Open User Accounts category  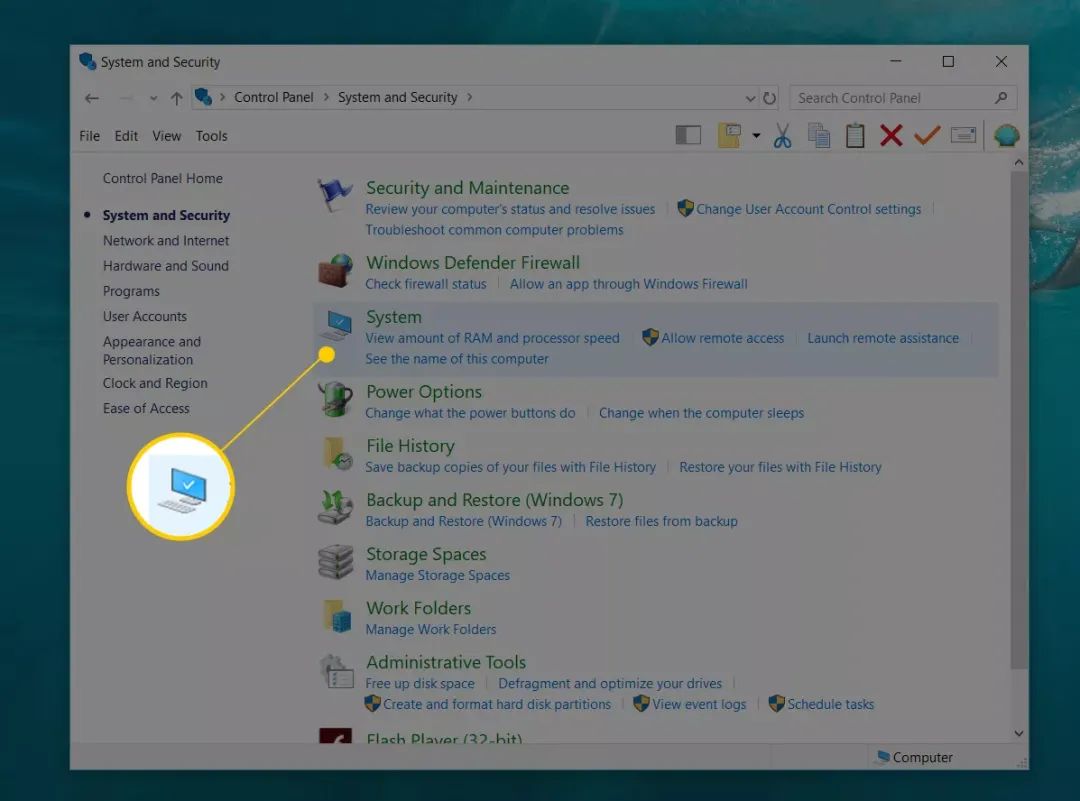(145, 316)
